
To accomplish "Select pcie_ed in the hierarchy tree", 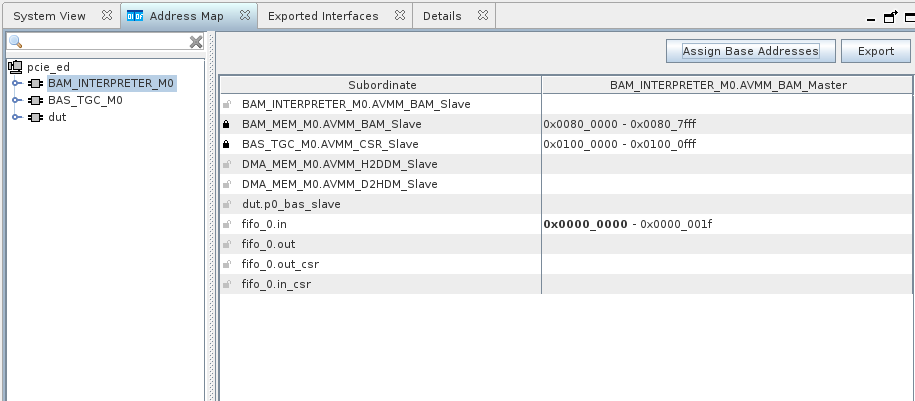I will [48, 67].
